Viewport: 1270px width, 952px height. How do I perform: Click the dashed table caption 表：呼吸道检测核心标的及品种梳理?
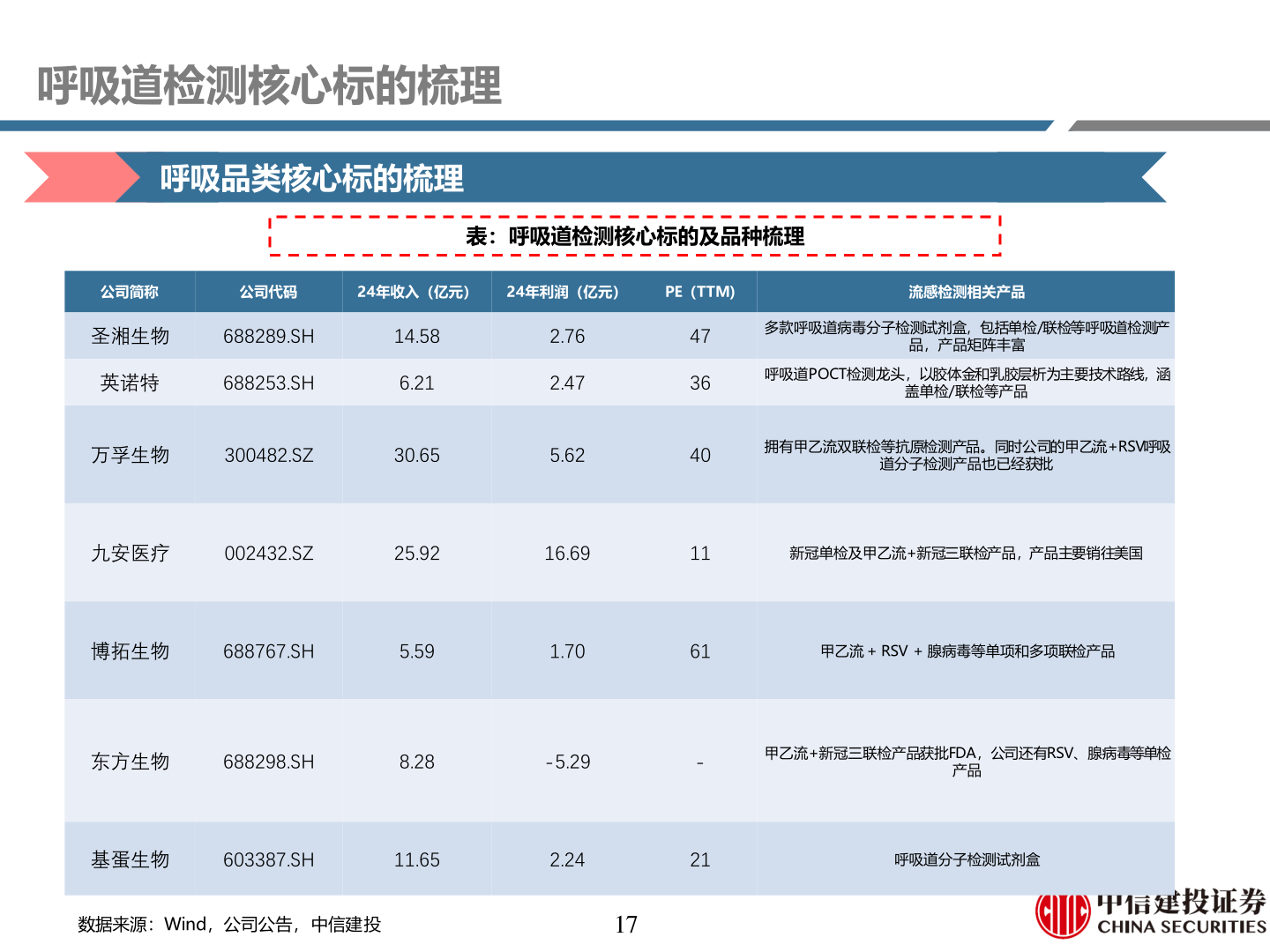(637, 236)
